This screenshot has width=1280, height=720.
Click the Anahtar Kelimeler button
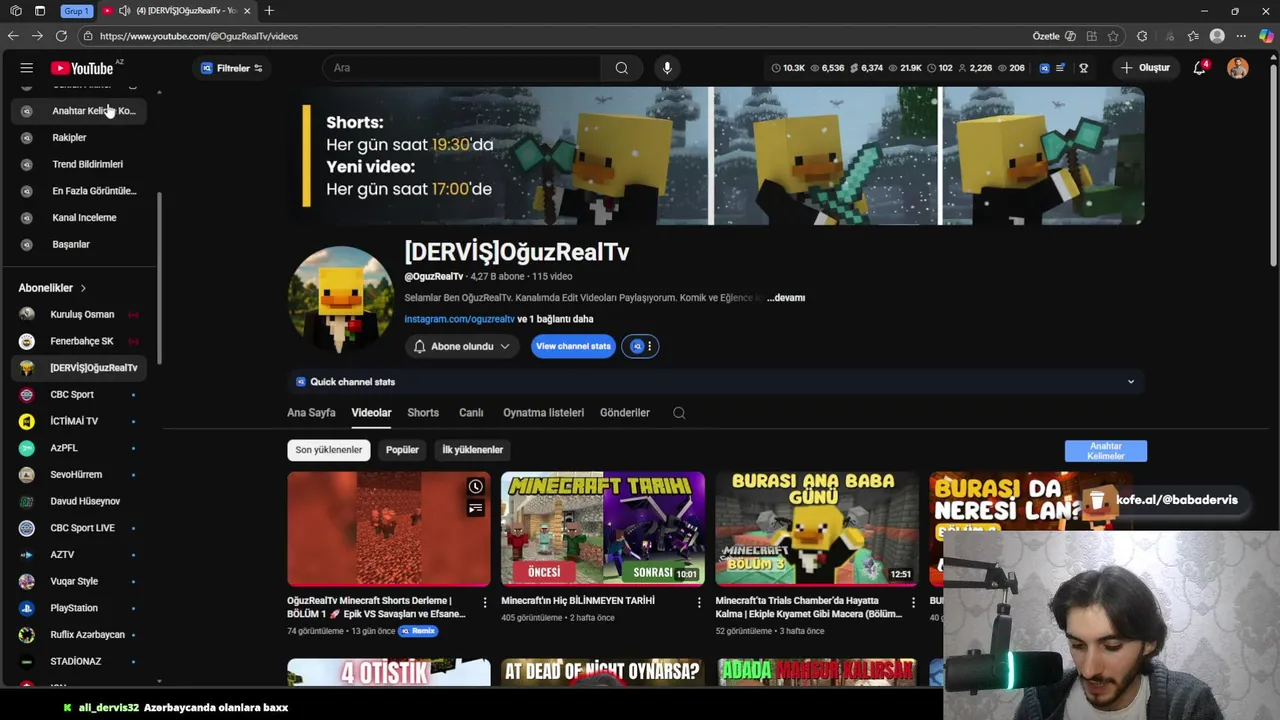[1106, 451]
